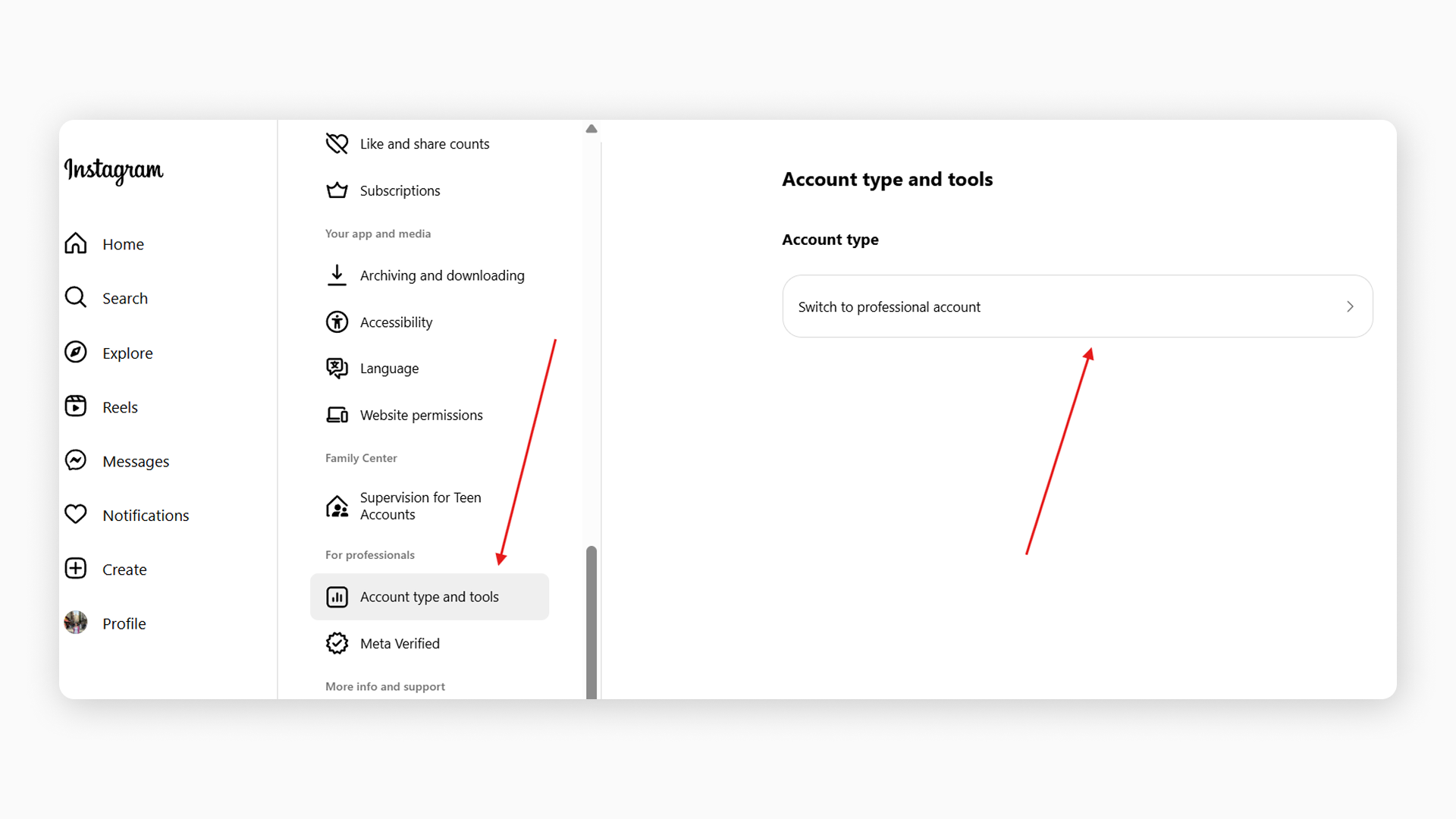Click the chevron on Switch to professional account
The image size is (1456, 819).
coord(1350,306)
